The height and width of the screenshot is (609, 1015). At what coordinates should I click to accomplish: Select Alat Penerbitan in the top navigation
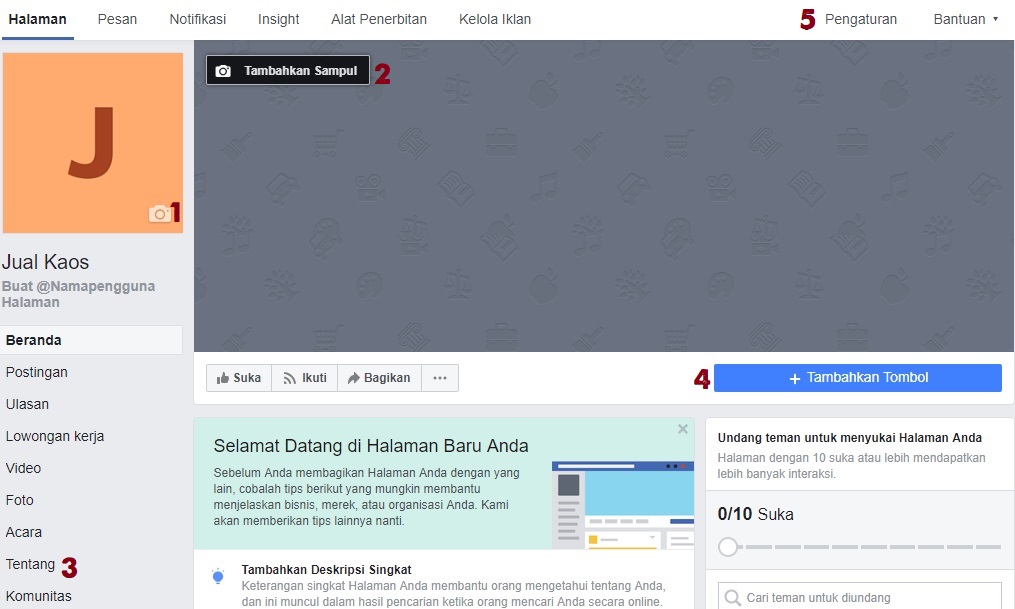pyautogui.click(x=379, y=18)
